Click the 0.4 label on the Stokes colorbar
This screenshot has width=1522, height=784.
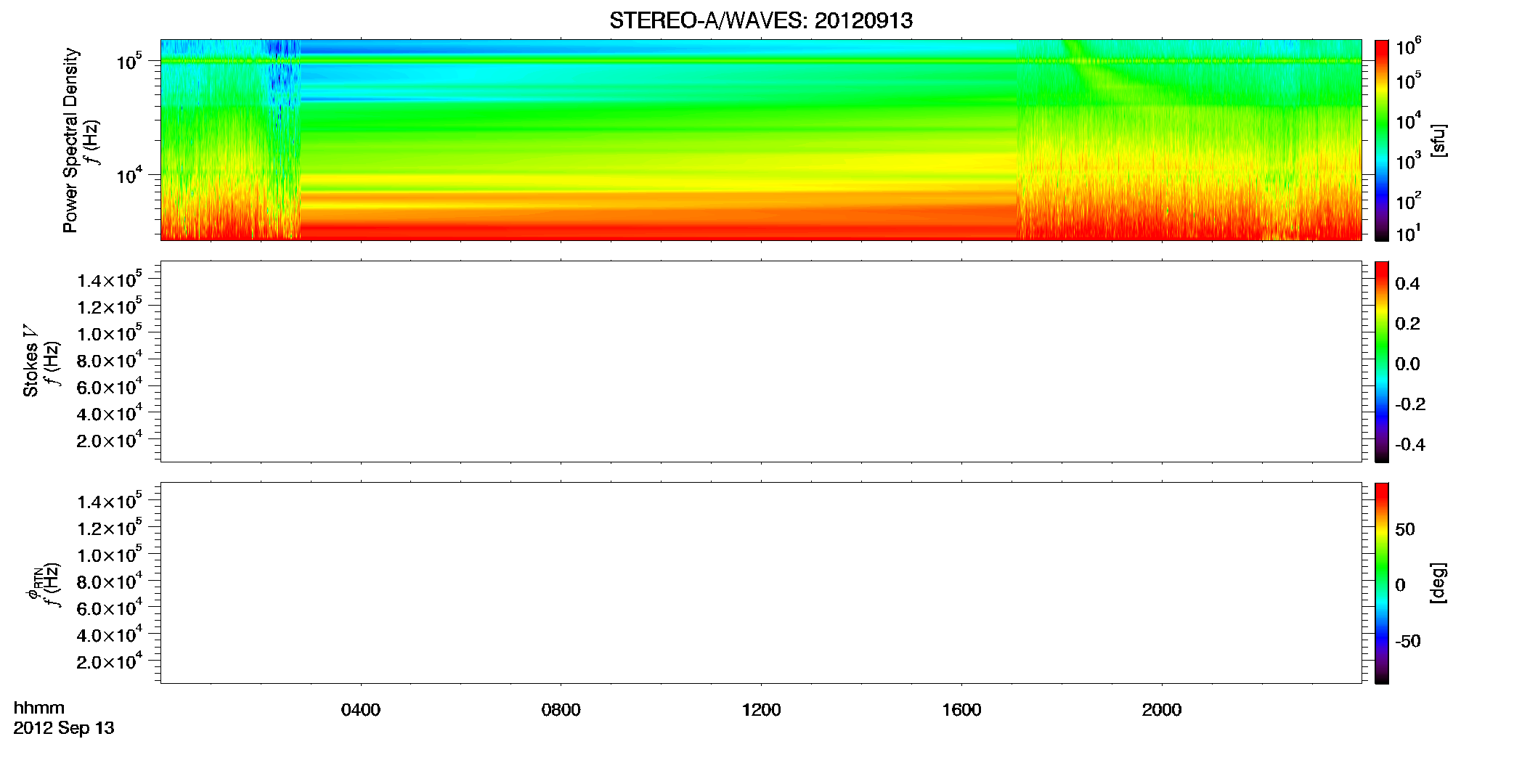1407,284
